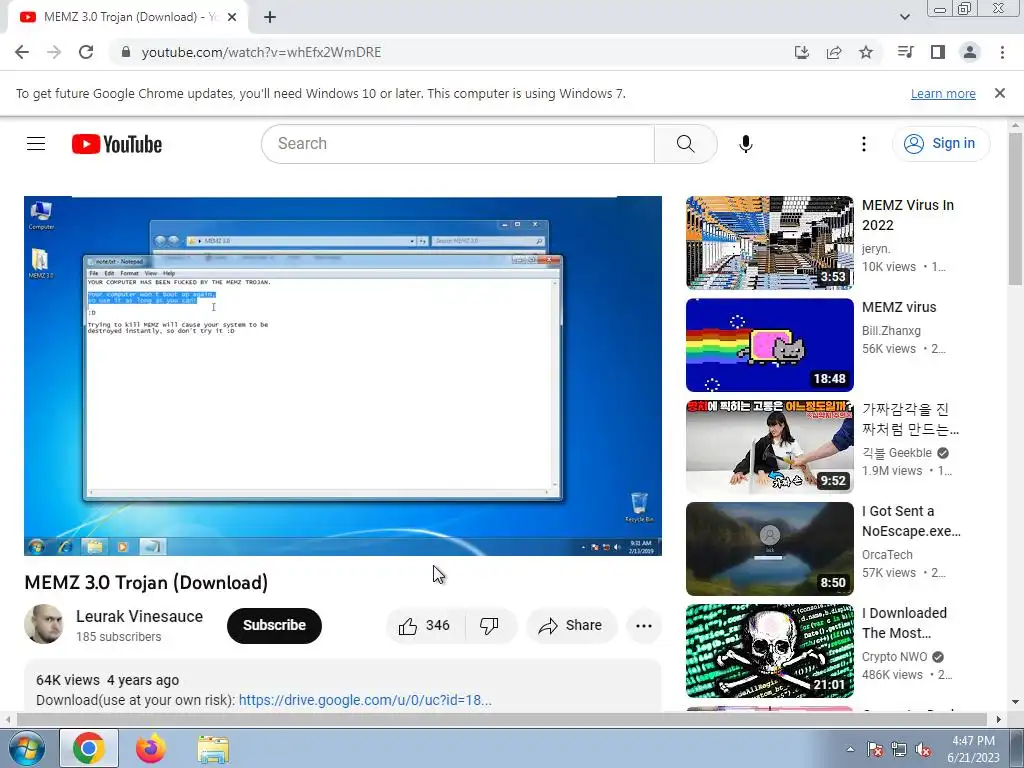The width and height of the screenshot is (1024, 768).
Task: Open the YouTube hamburger guide menu
Action: tap(36, 144)
